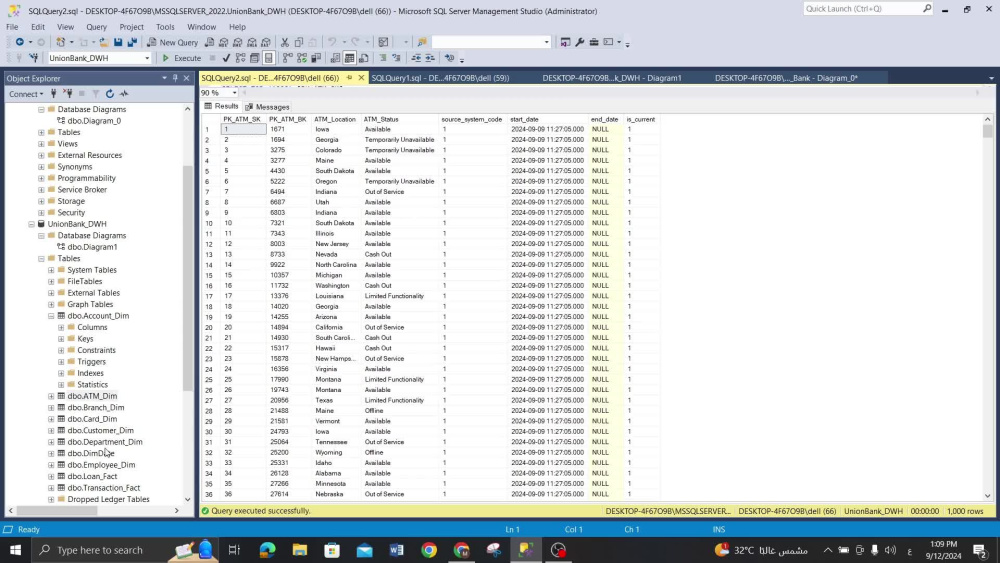
Task: Click the Save All icon
Action: [132, 42]
